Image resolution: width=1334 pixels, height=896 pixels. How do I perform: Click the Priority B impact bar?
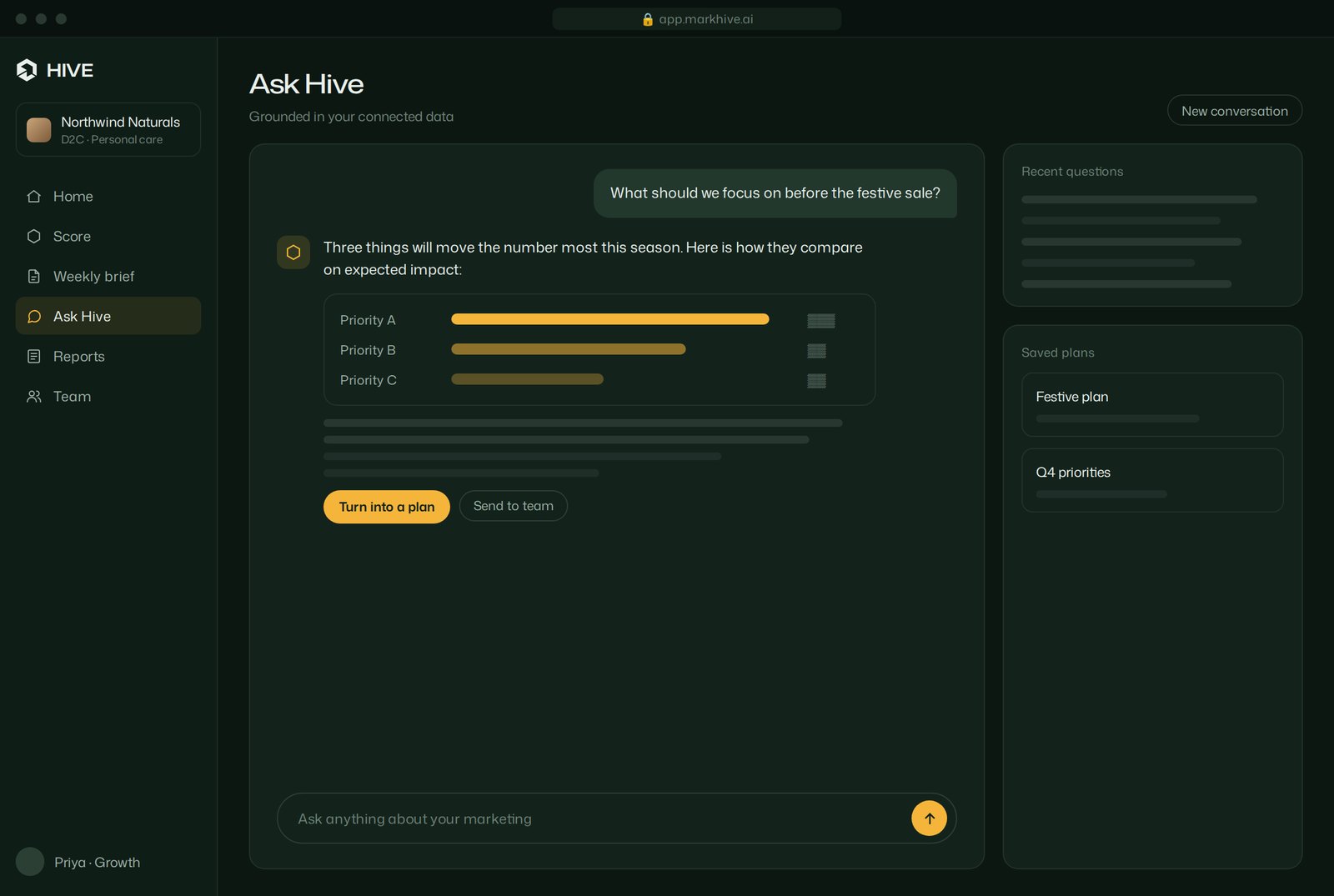click(569, 349)
